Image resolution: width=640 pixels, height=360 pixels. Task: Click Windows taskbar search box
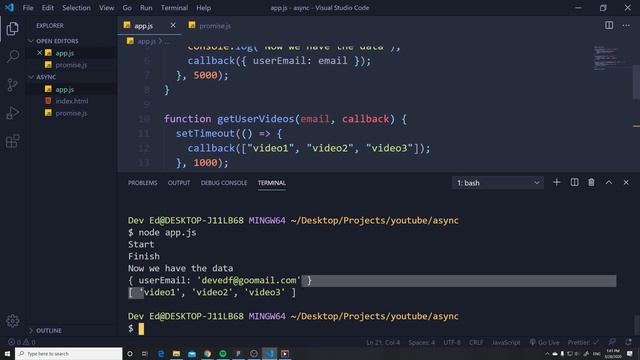[69, 353]
